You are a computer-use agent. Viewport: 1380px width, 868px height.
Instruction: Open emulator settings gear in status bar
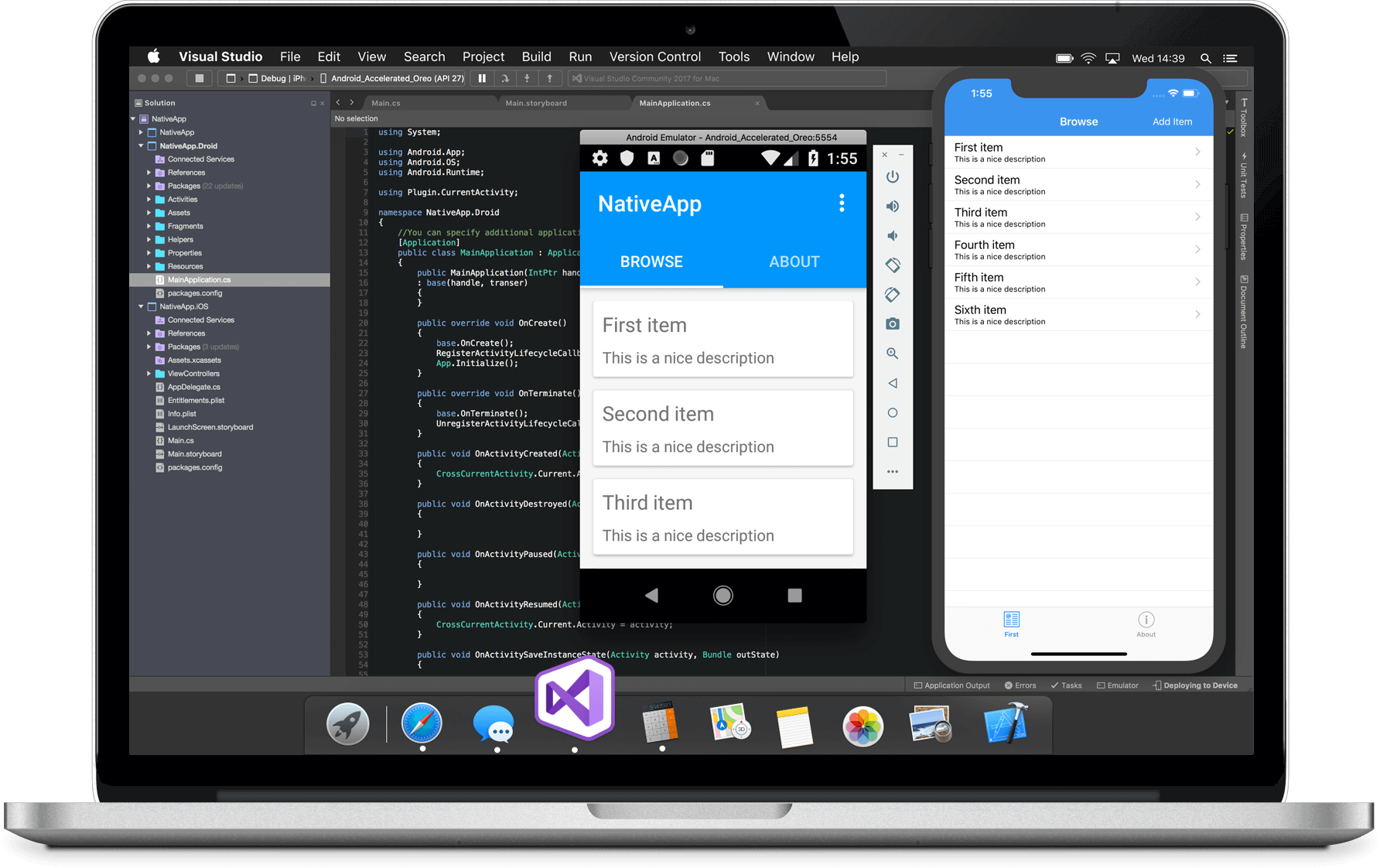[599, 159]
